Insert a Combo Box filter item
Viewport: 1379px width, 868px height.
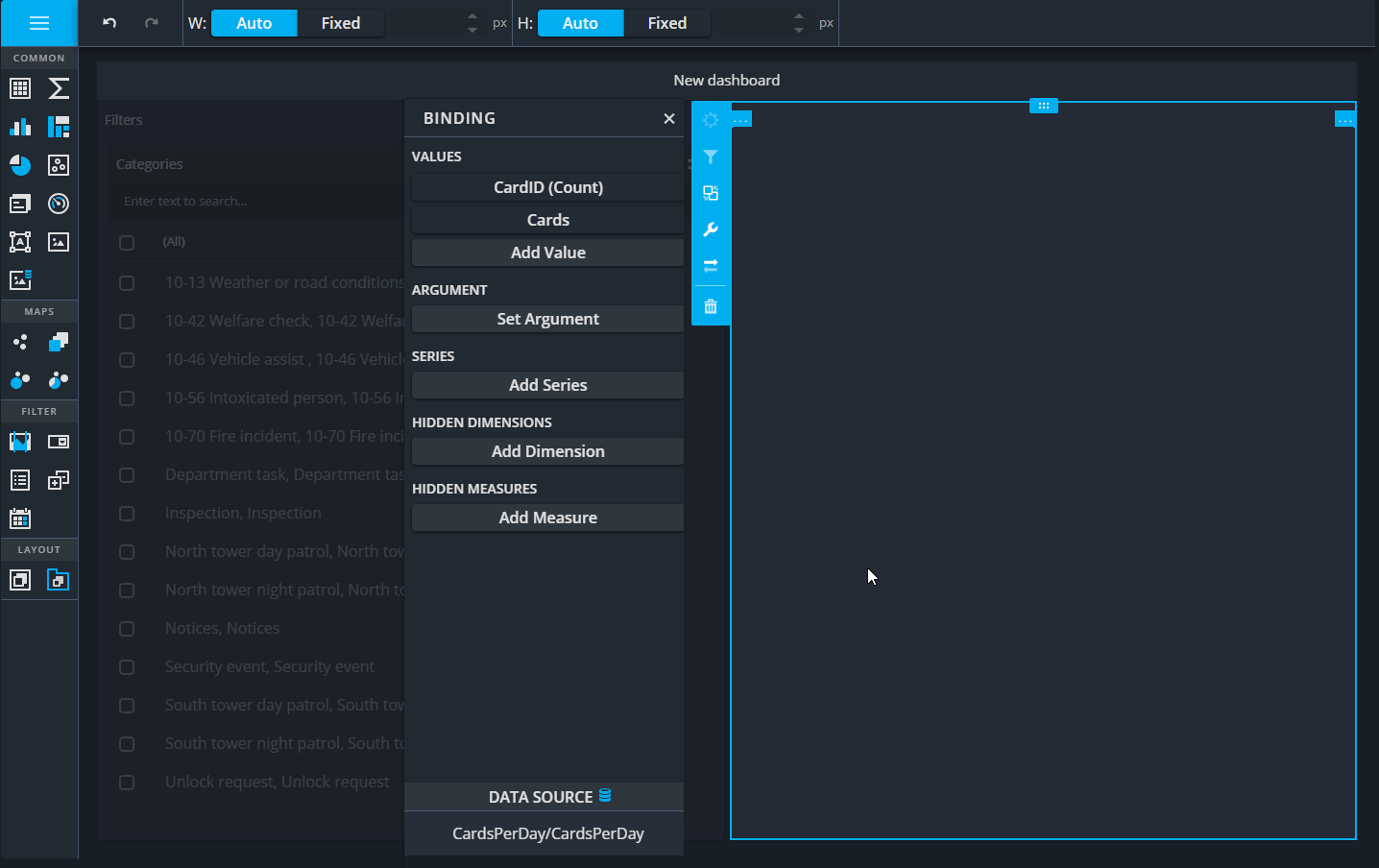click(x=59, y=442)
